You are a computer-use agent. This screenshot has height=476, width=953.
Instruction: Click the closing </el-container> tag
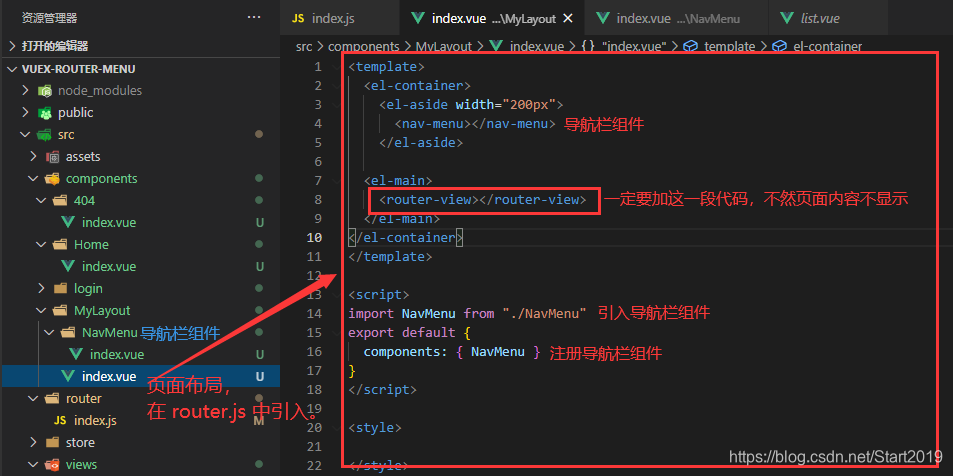(x=406, y=238)
